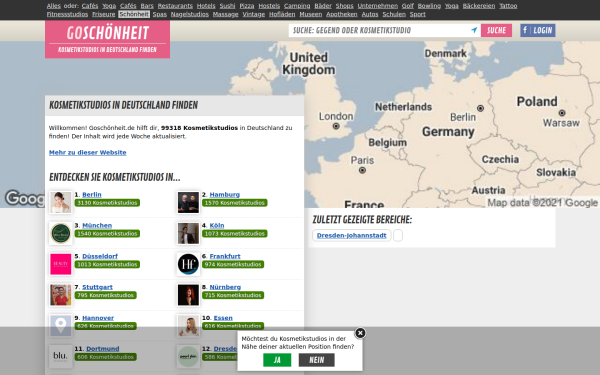Image resolution: width=600 pixels, height=375 pixels.
Task: Open the Hannover city link
Action: pos(98,318)
